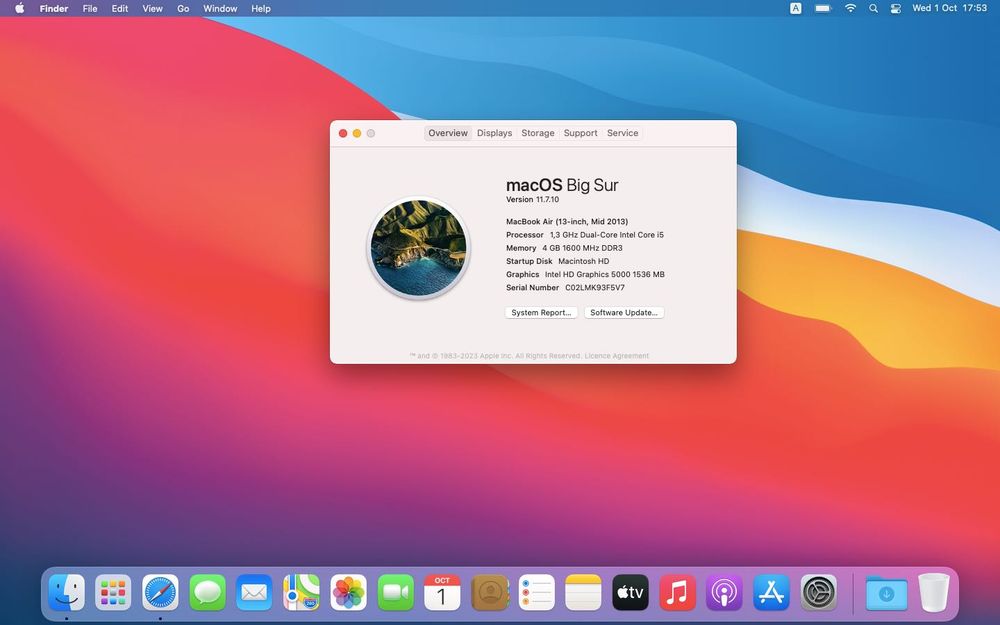Switch to the Support tab

pos(580,133)
